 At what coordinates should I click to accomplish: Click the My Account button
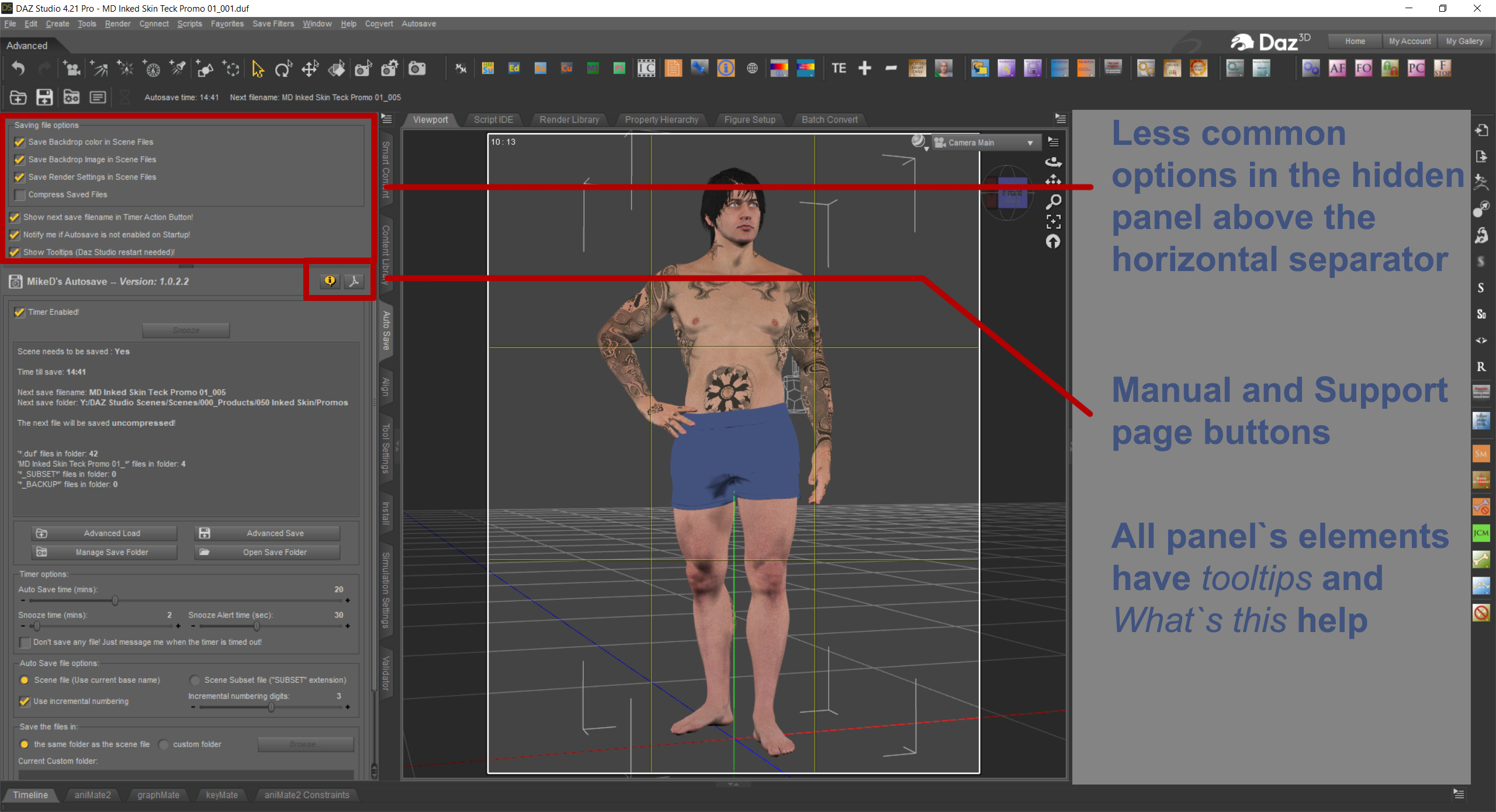point(1410,41)
